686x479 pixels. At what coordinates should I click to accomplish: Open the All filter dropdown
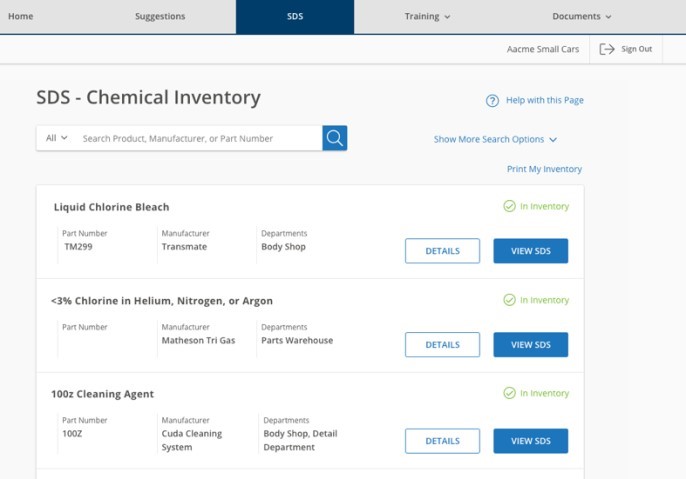[56, 138]
